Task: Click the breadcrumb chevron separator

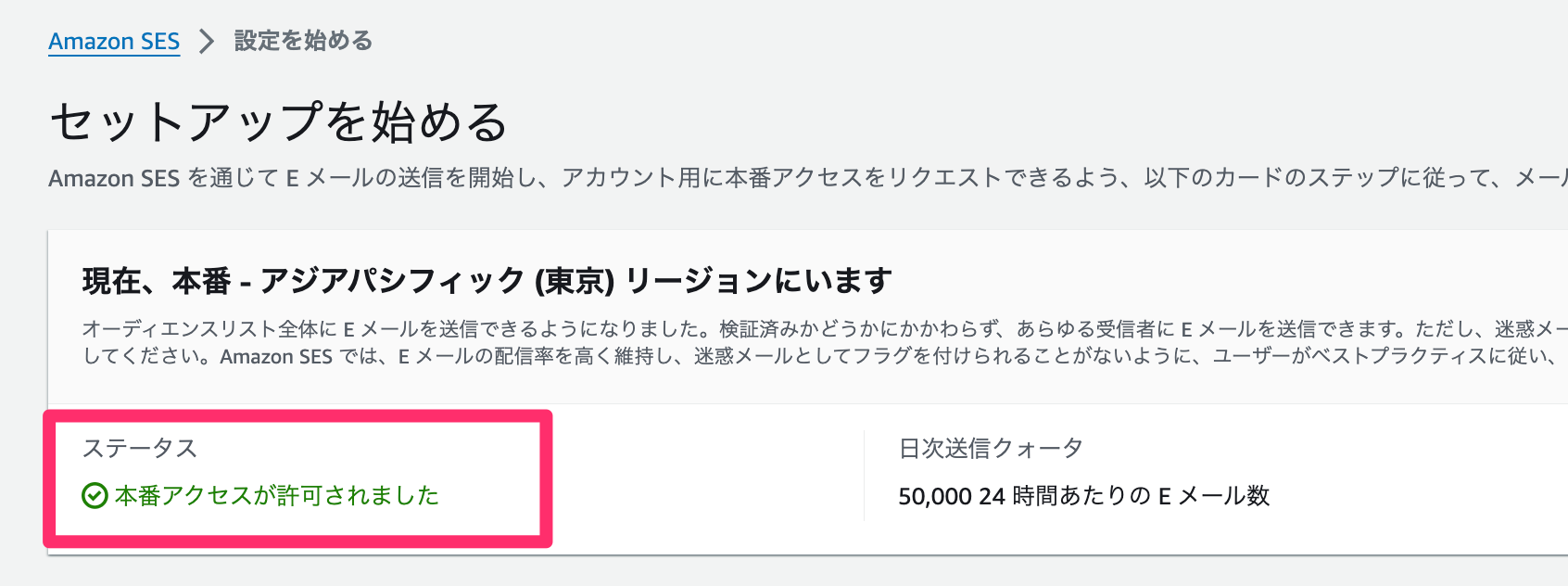Action: tap(206, 41)
